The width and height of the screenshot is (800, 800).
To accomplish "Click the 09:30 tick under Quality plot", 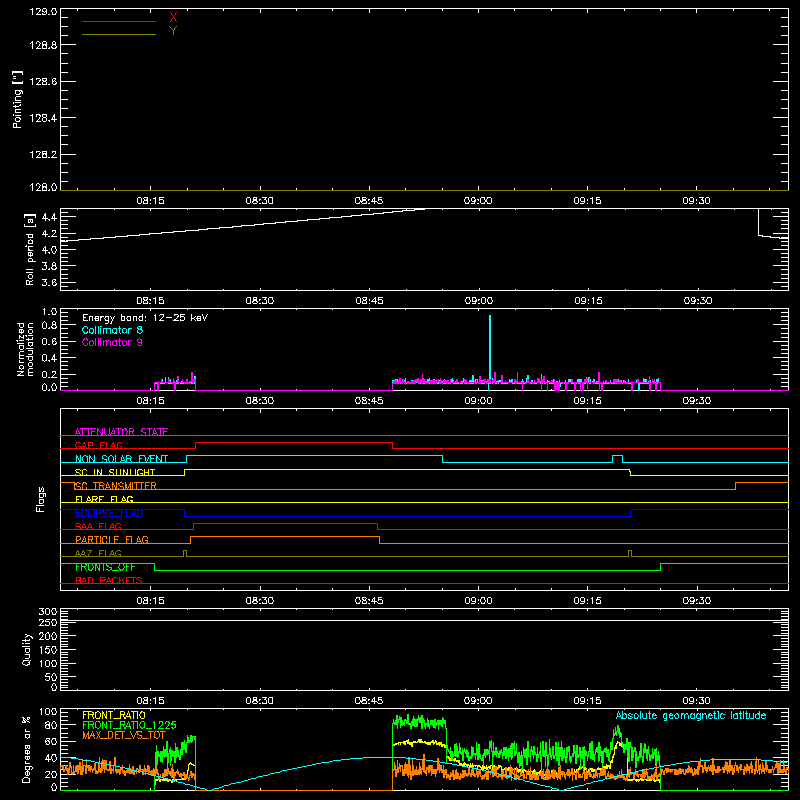I will coord(696,701).
